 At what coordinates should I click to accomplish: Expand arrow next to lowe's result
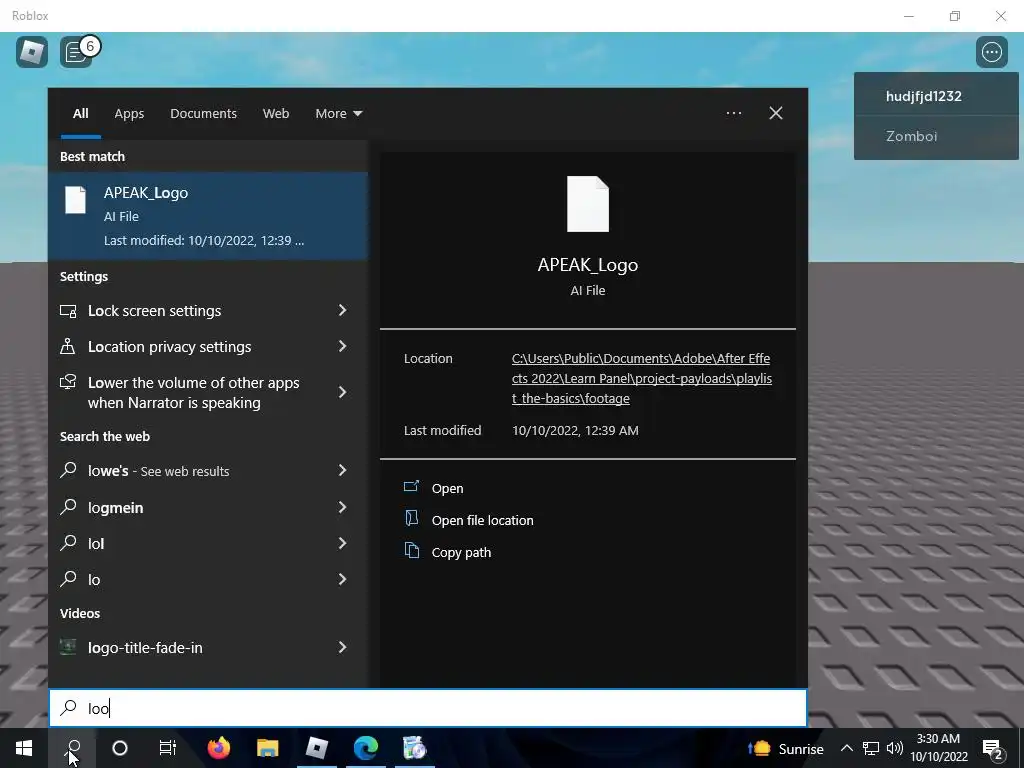(x=342, y=470)
